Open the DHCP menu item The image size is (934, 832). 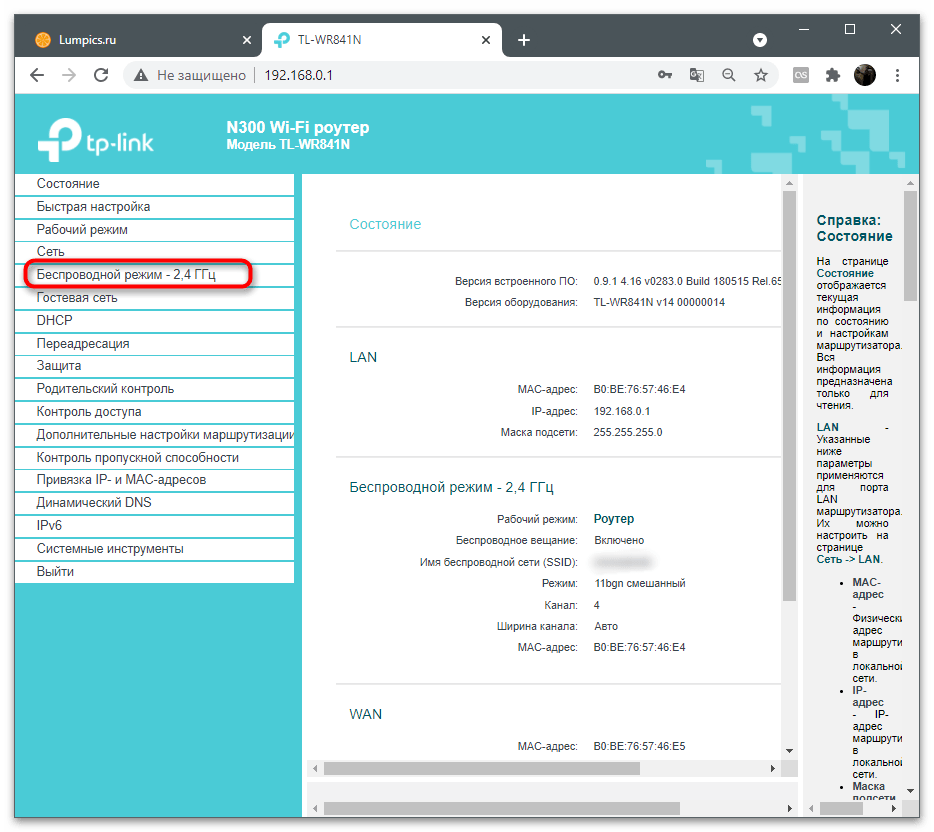point(154,320)
